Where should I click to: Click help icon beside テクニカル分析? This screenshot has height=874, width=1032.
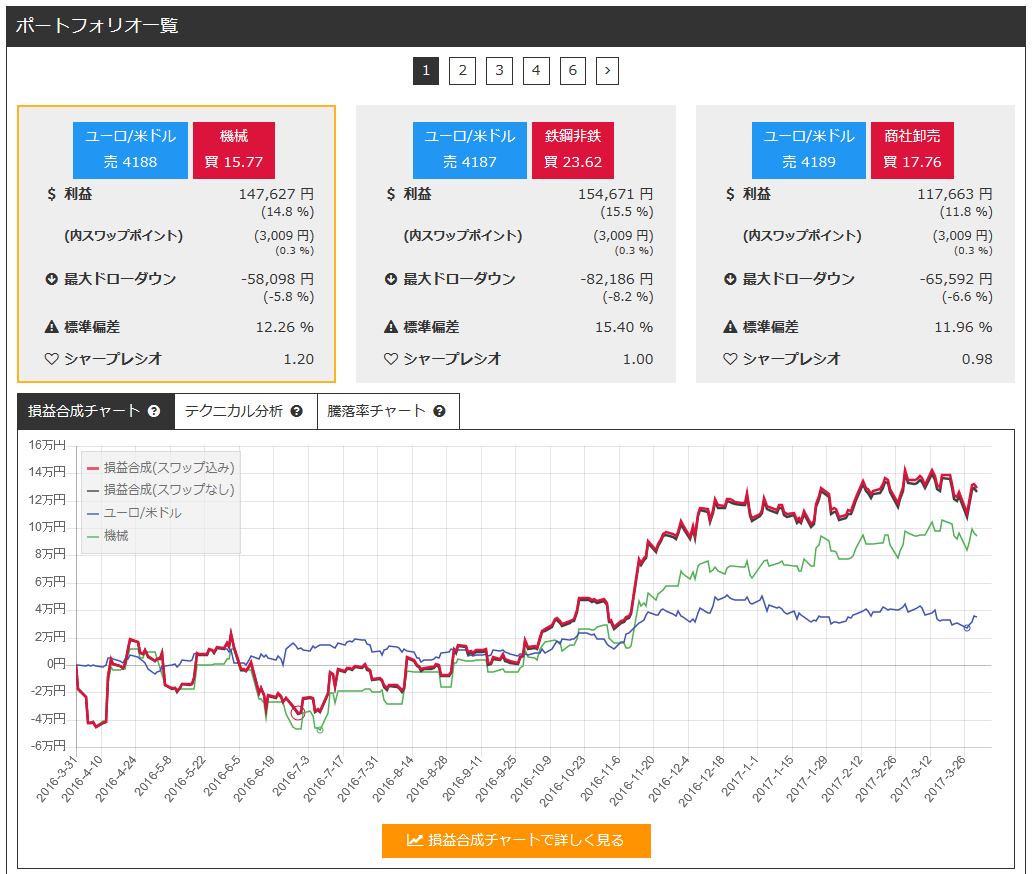tap(296, 411)
